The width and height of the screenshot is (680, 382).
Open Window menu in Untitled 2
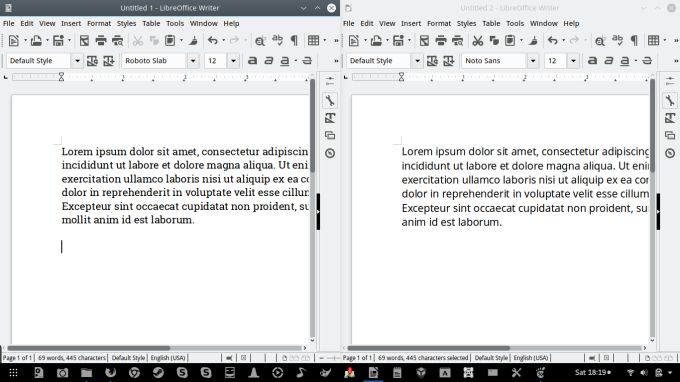[x=543, y=23]
